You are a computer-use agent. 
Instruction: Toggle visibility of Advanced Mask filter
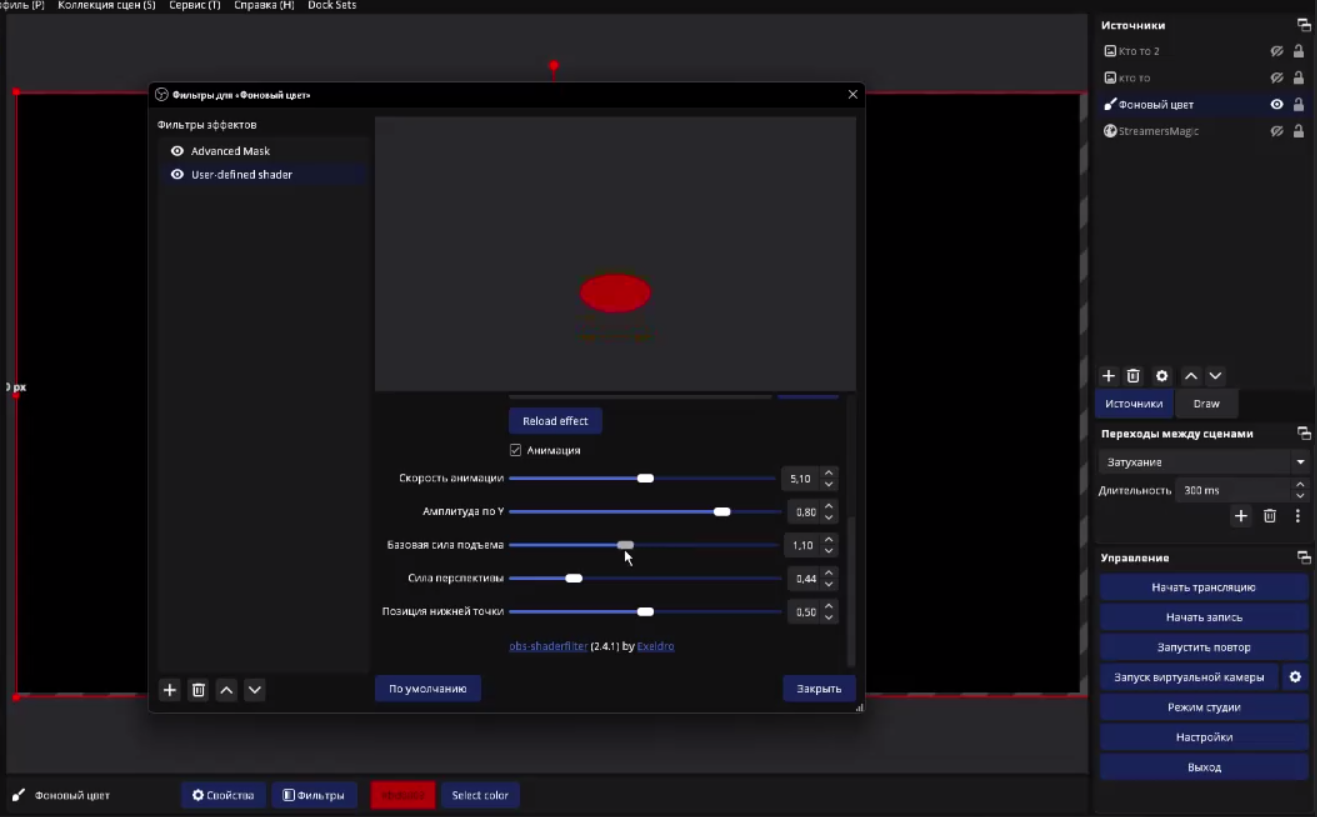tap(177, 151)
